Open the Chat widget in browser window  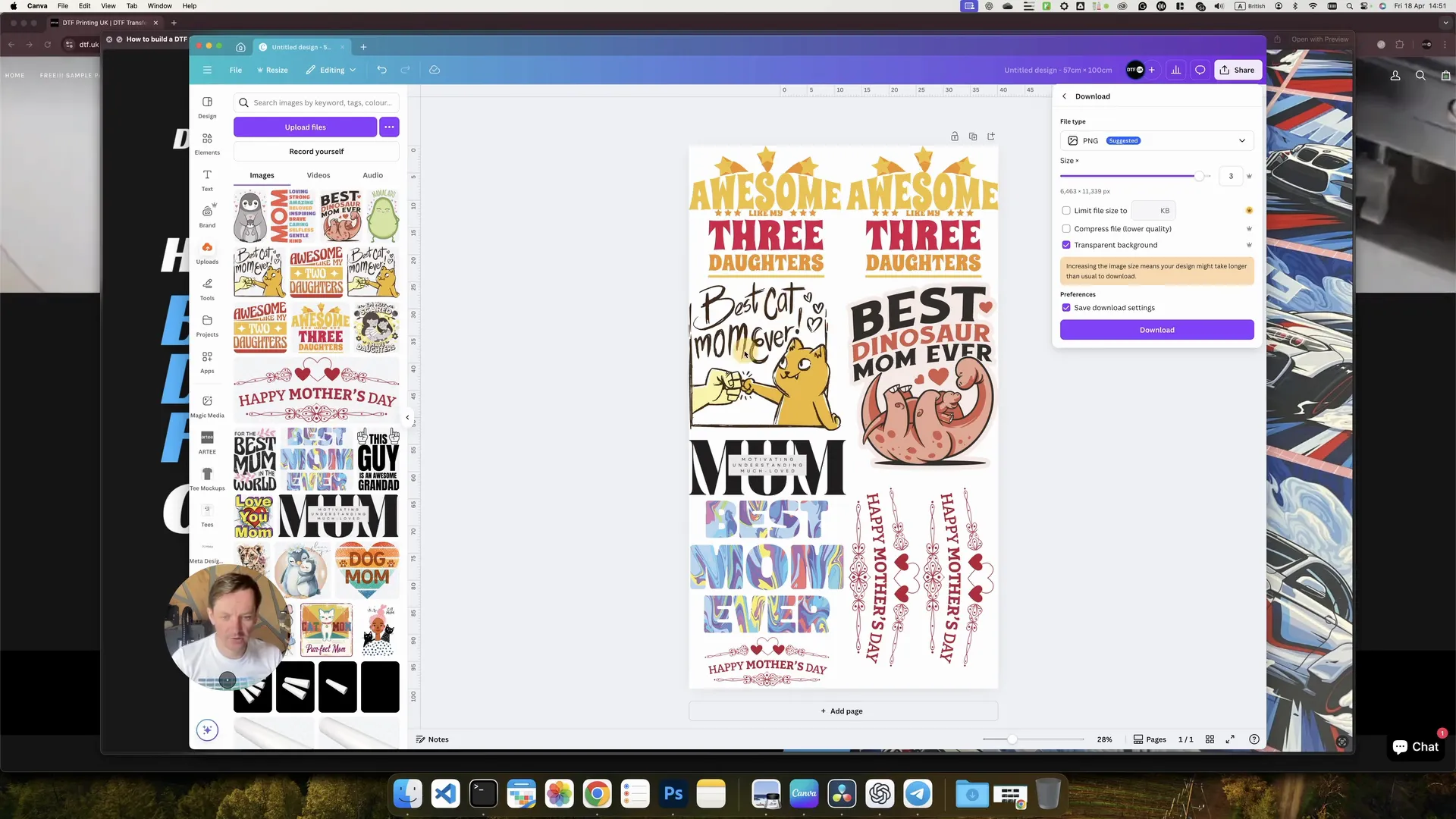1415,747
